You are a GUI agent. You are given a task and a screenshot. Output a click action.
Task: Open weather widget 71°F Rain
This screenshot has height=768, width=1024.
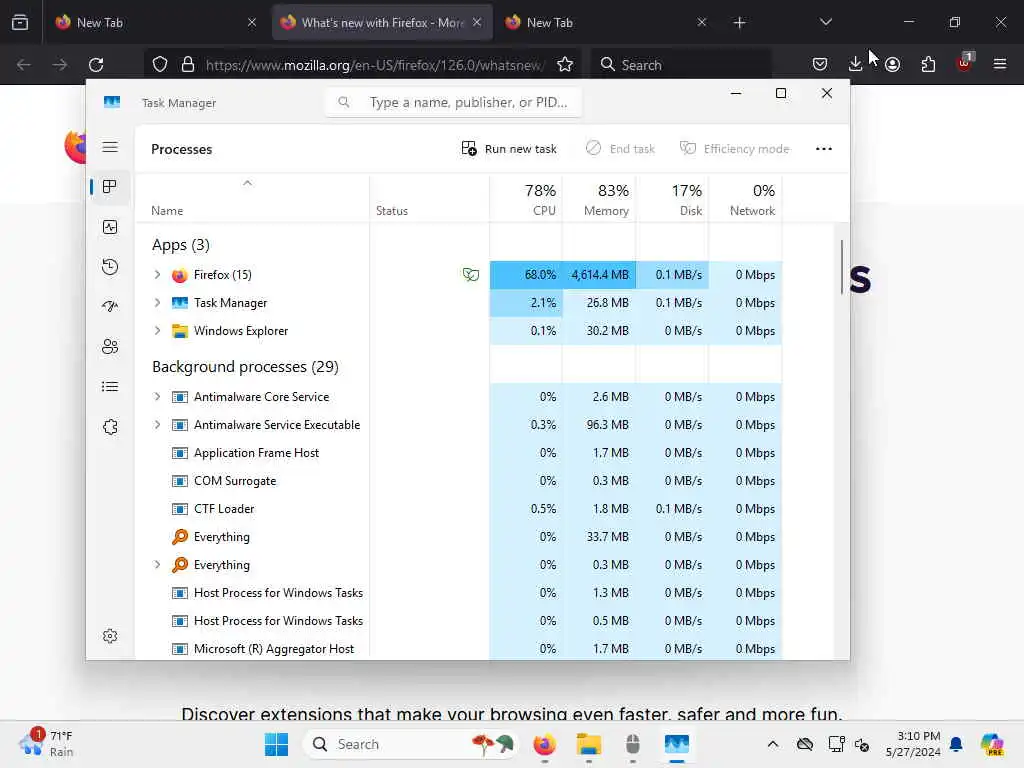47,744
